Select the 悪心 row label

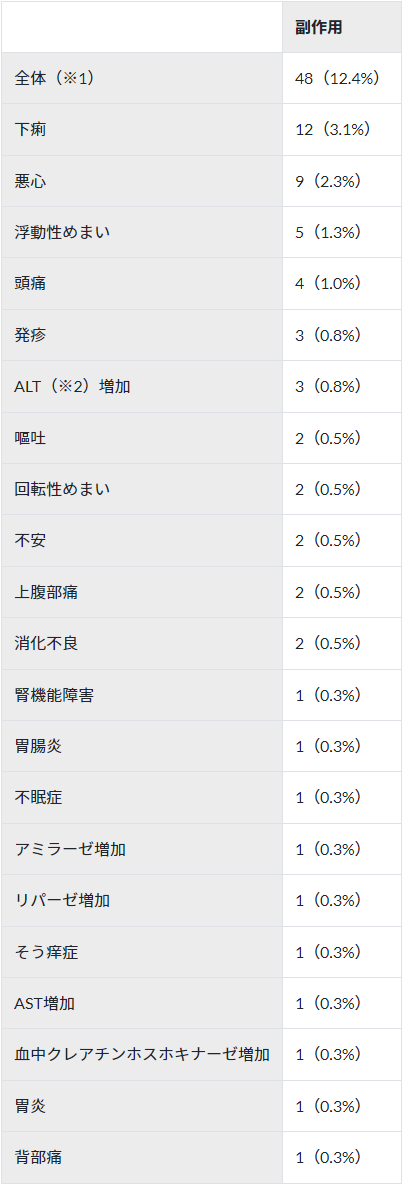pos(25,181)
